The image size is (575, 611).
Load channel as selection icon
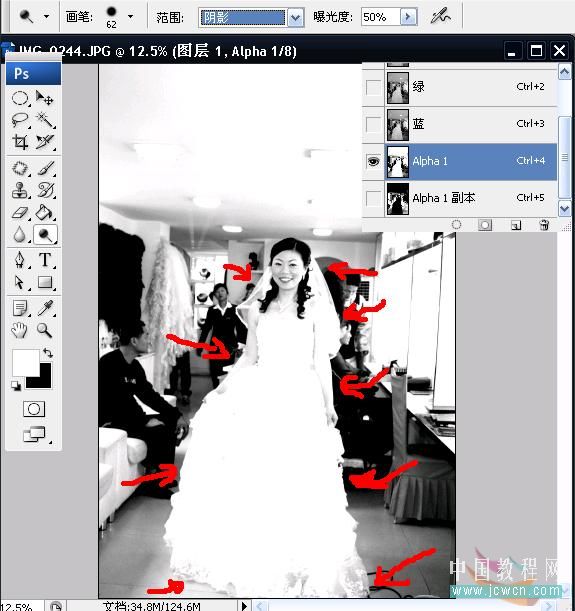(456, 225)
